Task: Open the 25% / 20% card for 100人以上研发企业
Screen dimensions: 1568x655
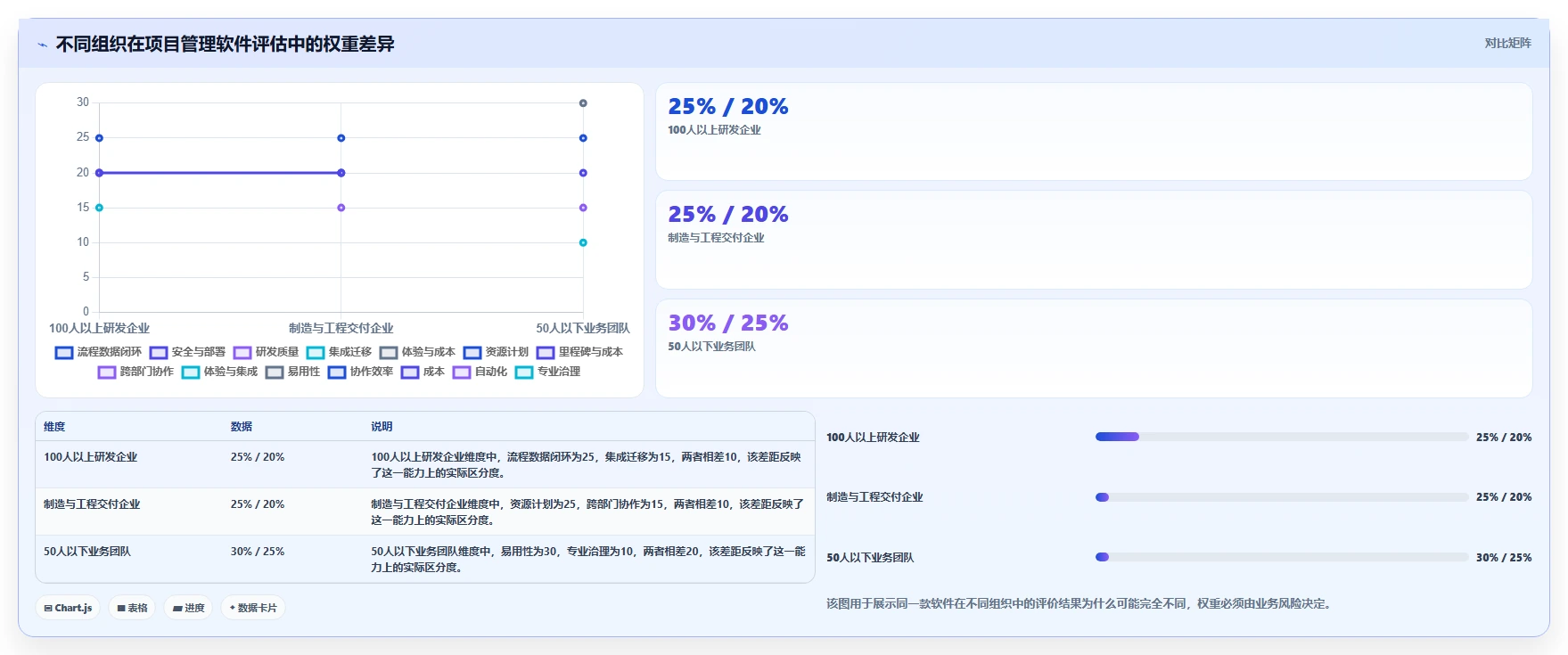Action: 1094,132
